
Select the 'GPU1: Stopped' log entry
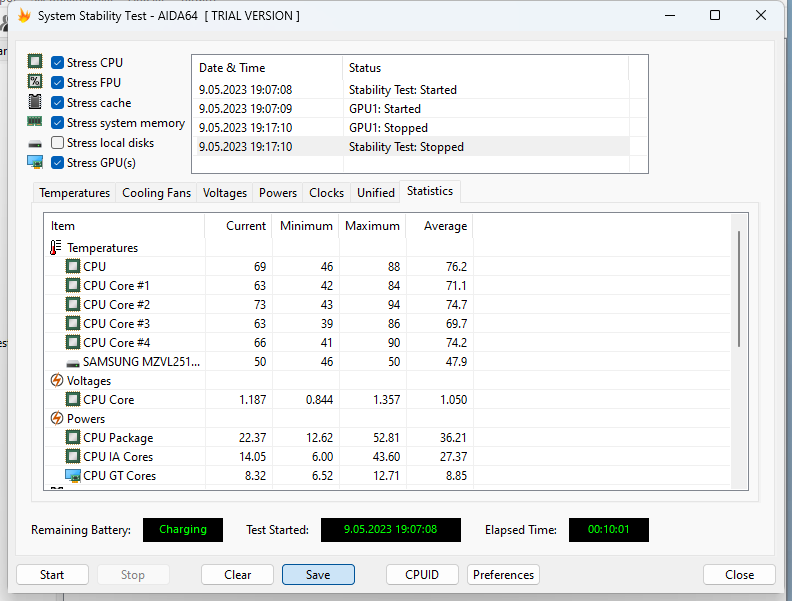tap(411, 128)
